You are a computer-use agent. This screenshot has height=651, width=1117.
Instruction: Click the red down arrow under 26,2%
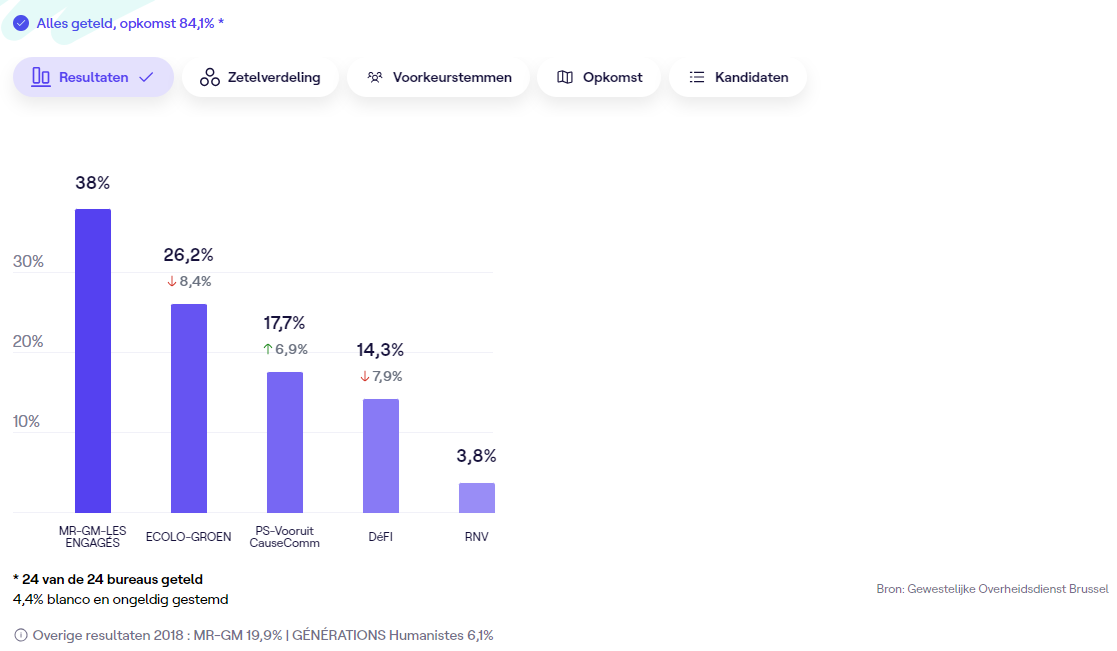pyautogui.click(x=171, y=282)
